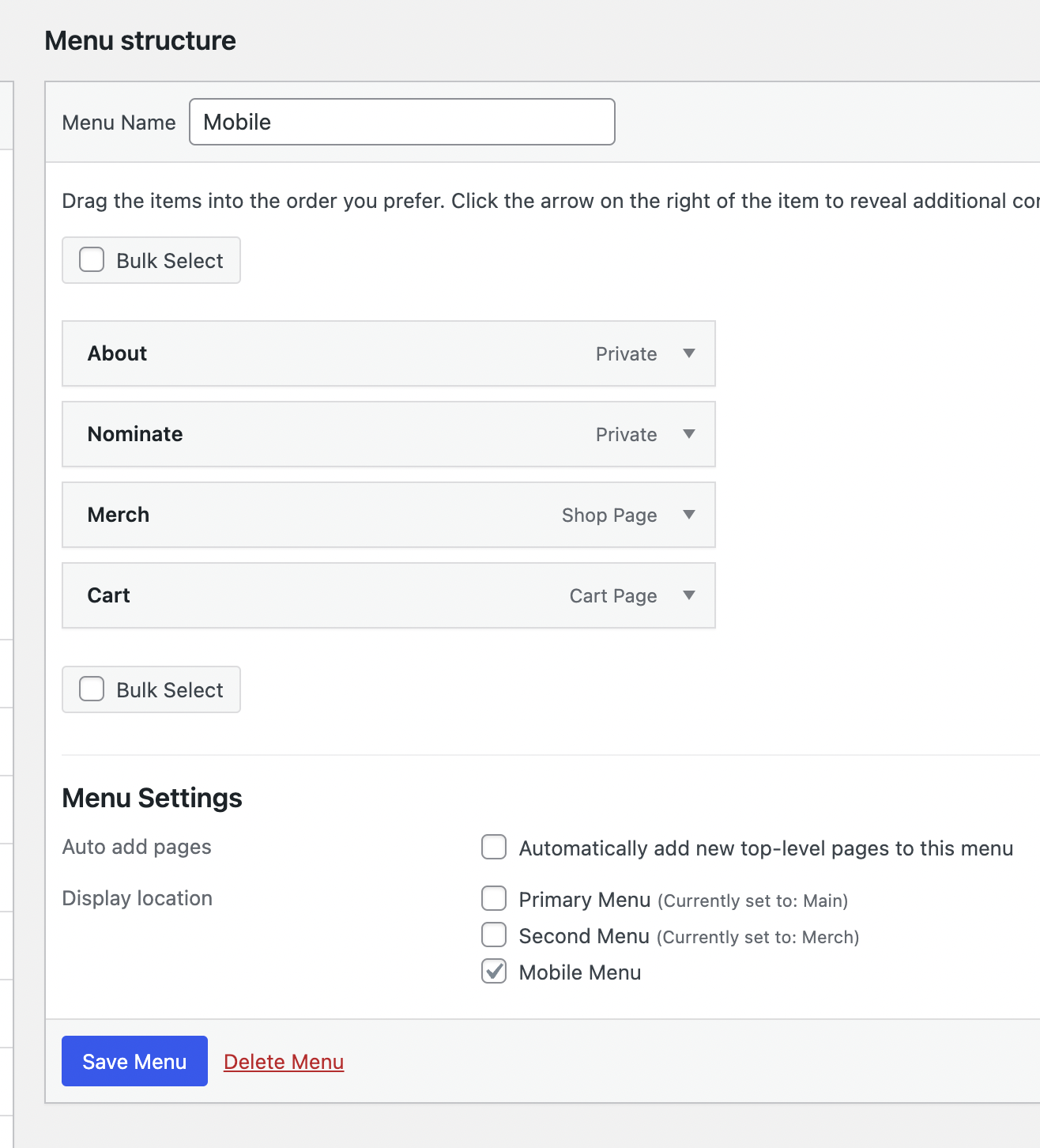Click the Save Menu button
1040x1148 pixels.
point(134,1061)
